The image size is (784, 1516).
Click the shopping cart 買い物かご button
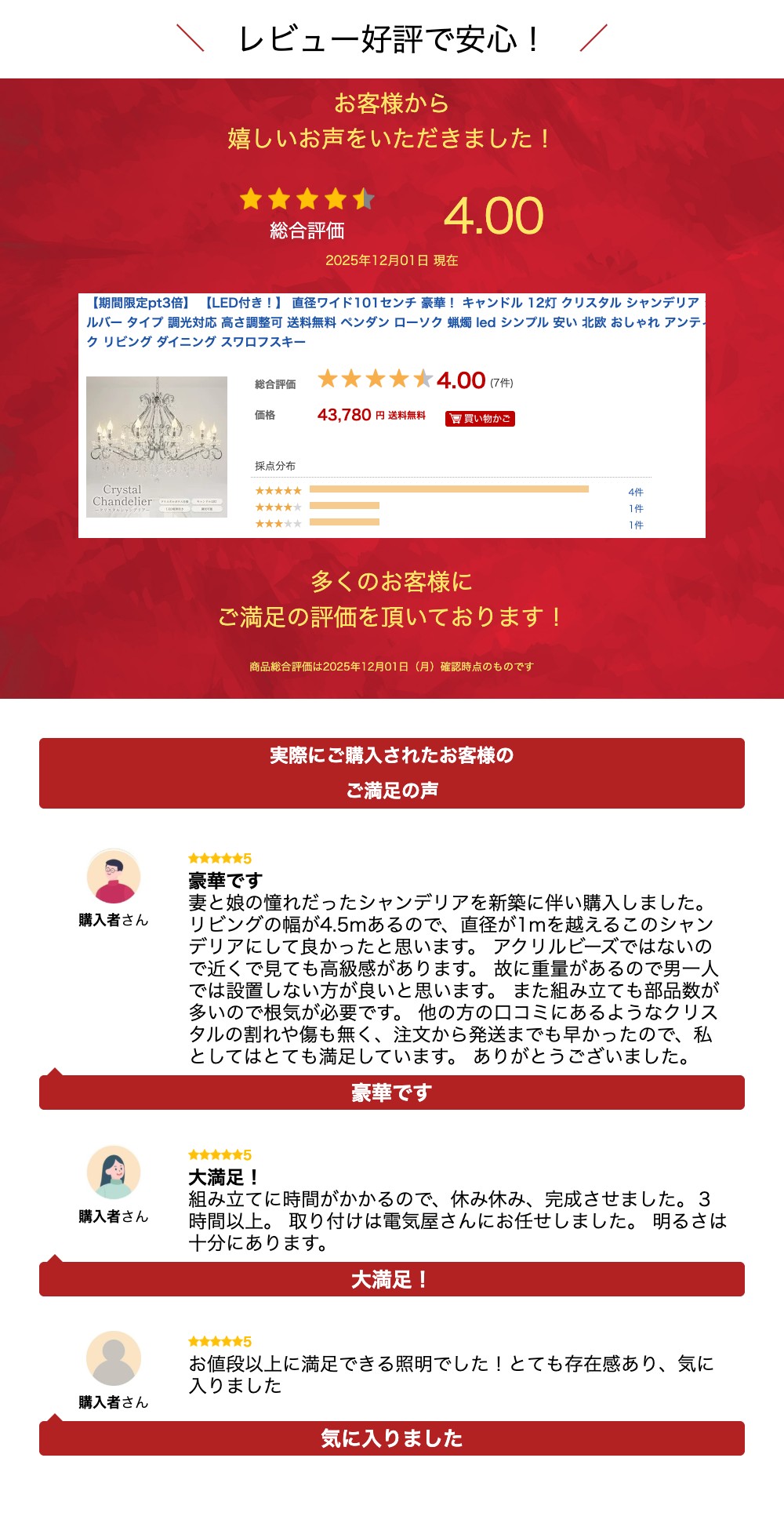480,419
